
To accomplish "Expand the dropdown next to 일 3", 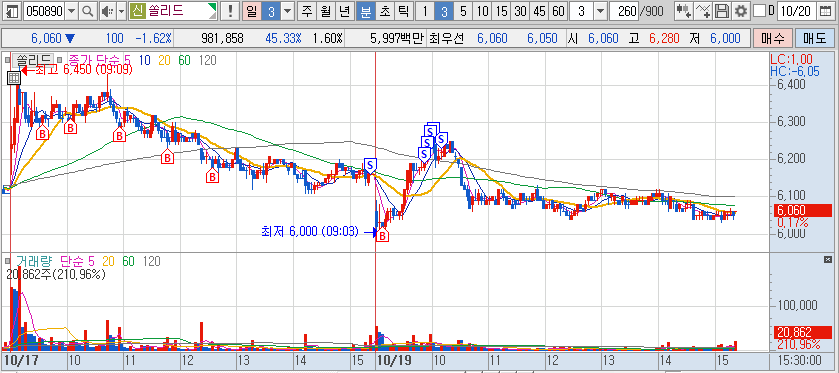I will tap(288, 11).
